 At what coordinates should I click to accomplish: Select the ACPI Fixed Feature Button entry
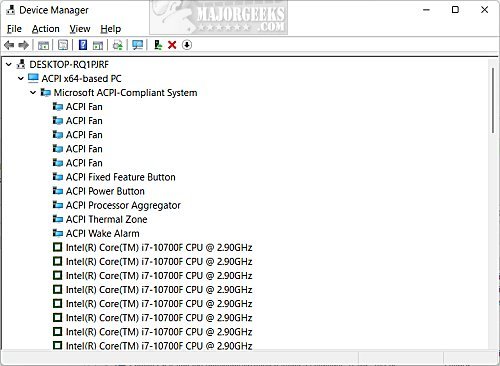point(121,177)
